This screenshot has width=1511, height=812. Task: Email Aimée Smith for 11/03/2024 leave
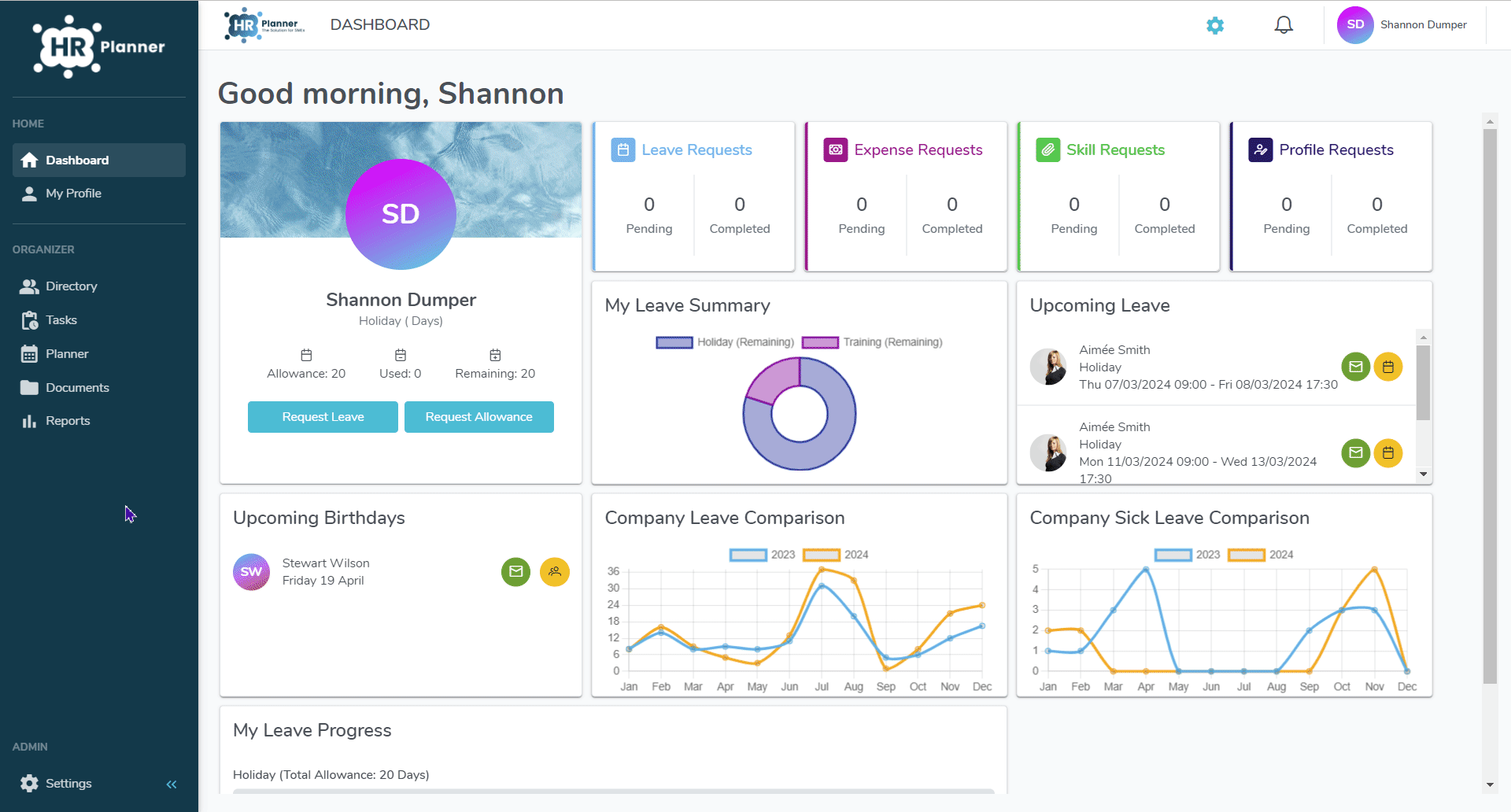pyautogui.click(x=1356, y=453)
